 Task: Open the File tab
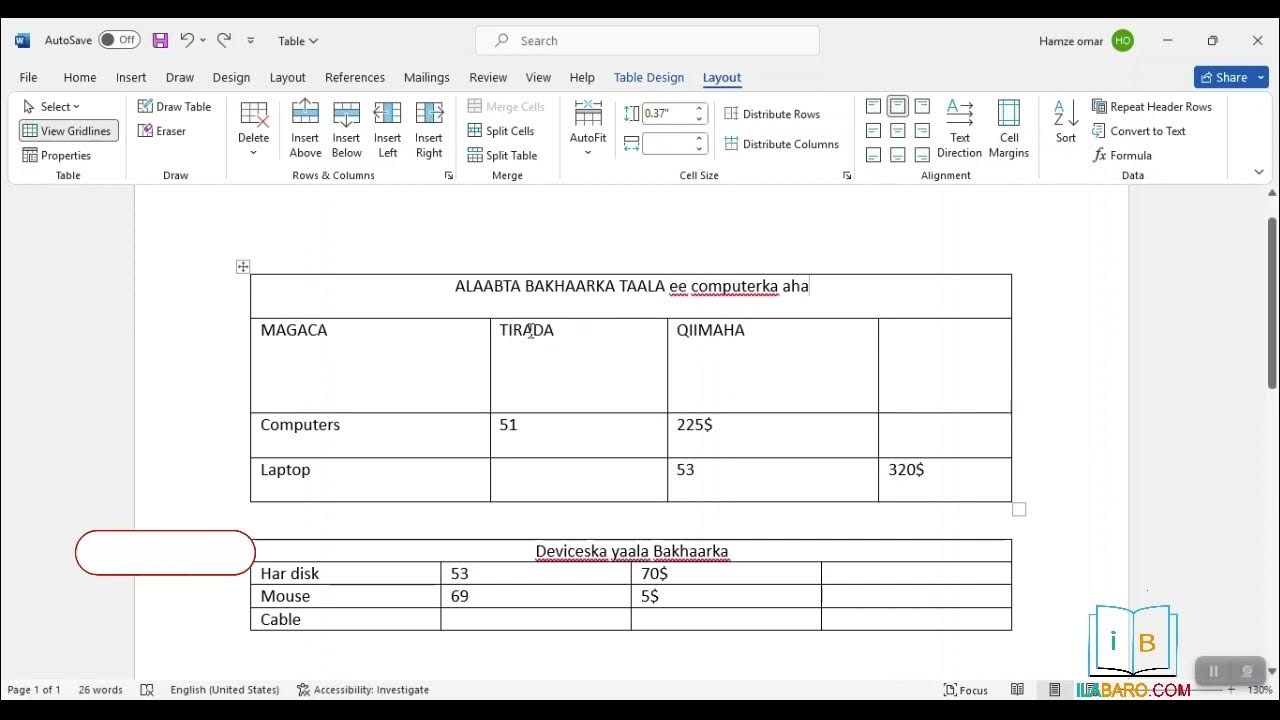(x=28, y=77)
